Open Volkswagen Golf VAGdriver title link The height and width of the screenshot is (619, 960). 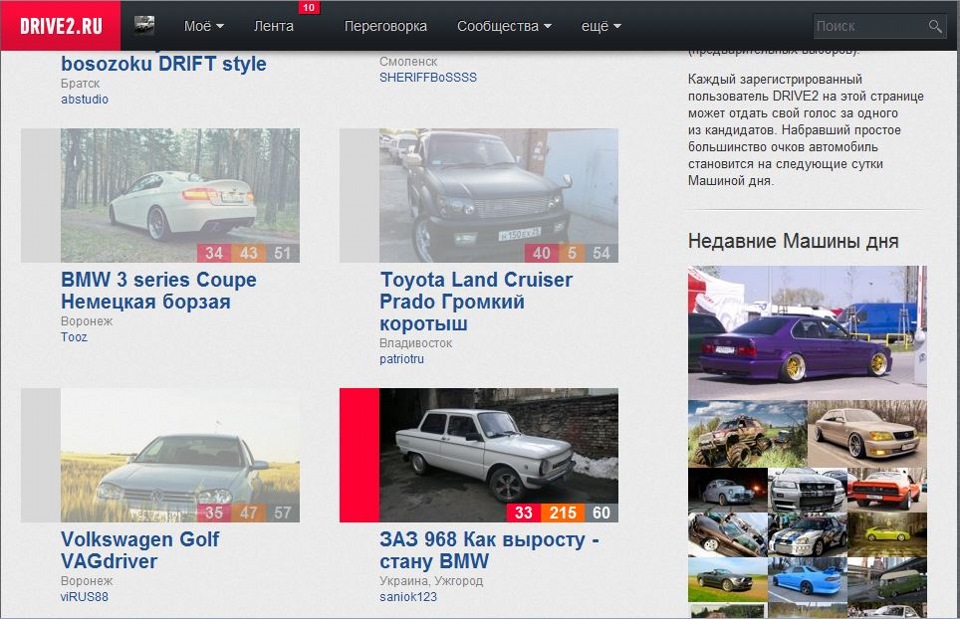tap(140, 550)
